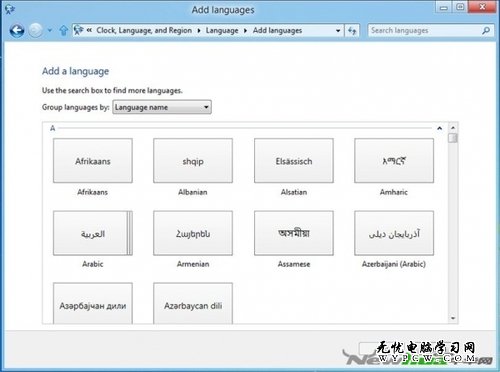Click the Add a language heading
The width and height of the screenshot is (500, 372).
(x=76, y=71)
